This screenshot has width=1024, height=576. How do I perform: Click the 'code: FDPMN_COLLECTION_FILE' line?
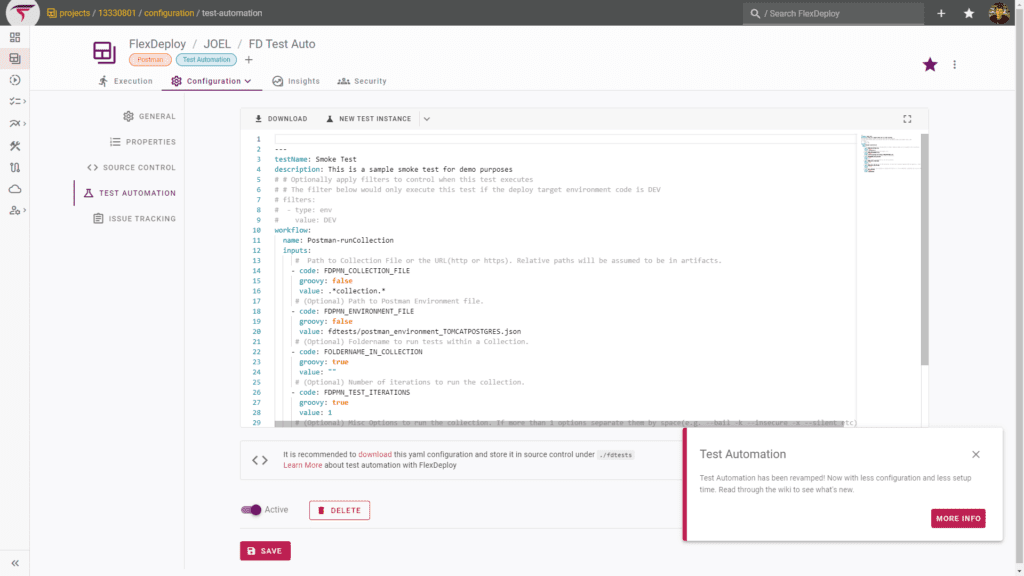coord(350,271)
